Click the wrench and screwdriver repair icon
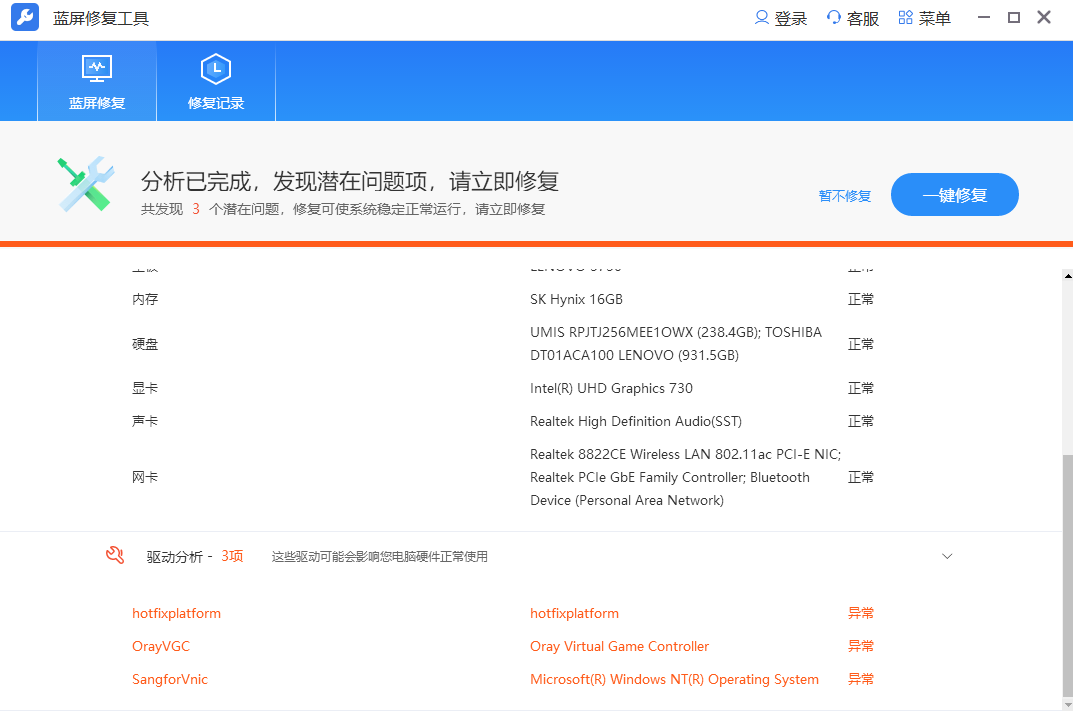This screenshot has height=711, width=1073. (85, 184)
